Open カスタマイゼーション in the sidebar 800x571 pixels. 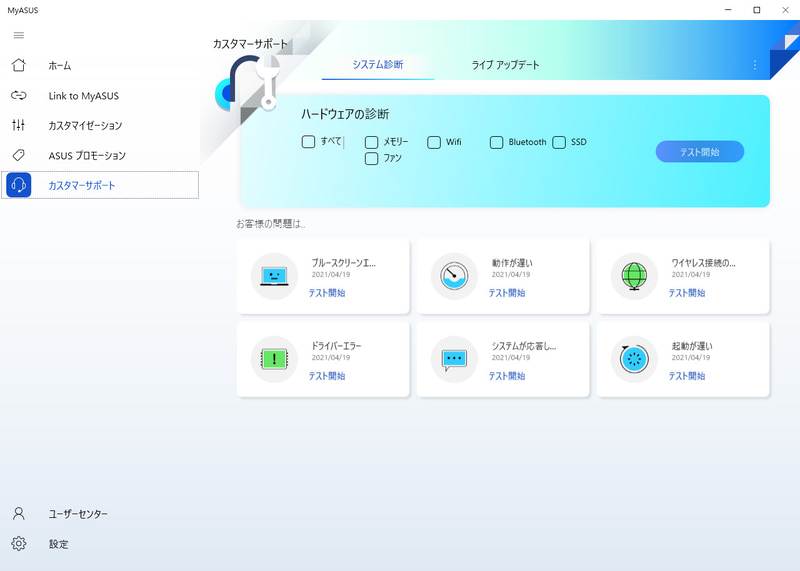(x=100, y=125)
